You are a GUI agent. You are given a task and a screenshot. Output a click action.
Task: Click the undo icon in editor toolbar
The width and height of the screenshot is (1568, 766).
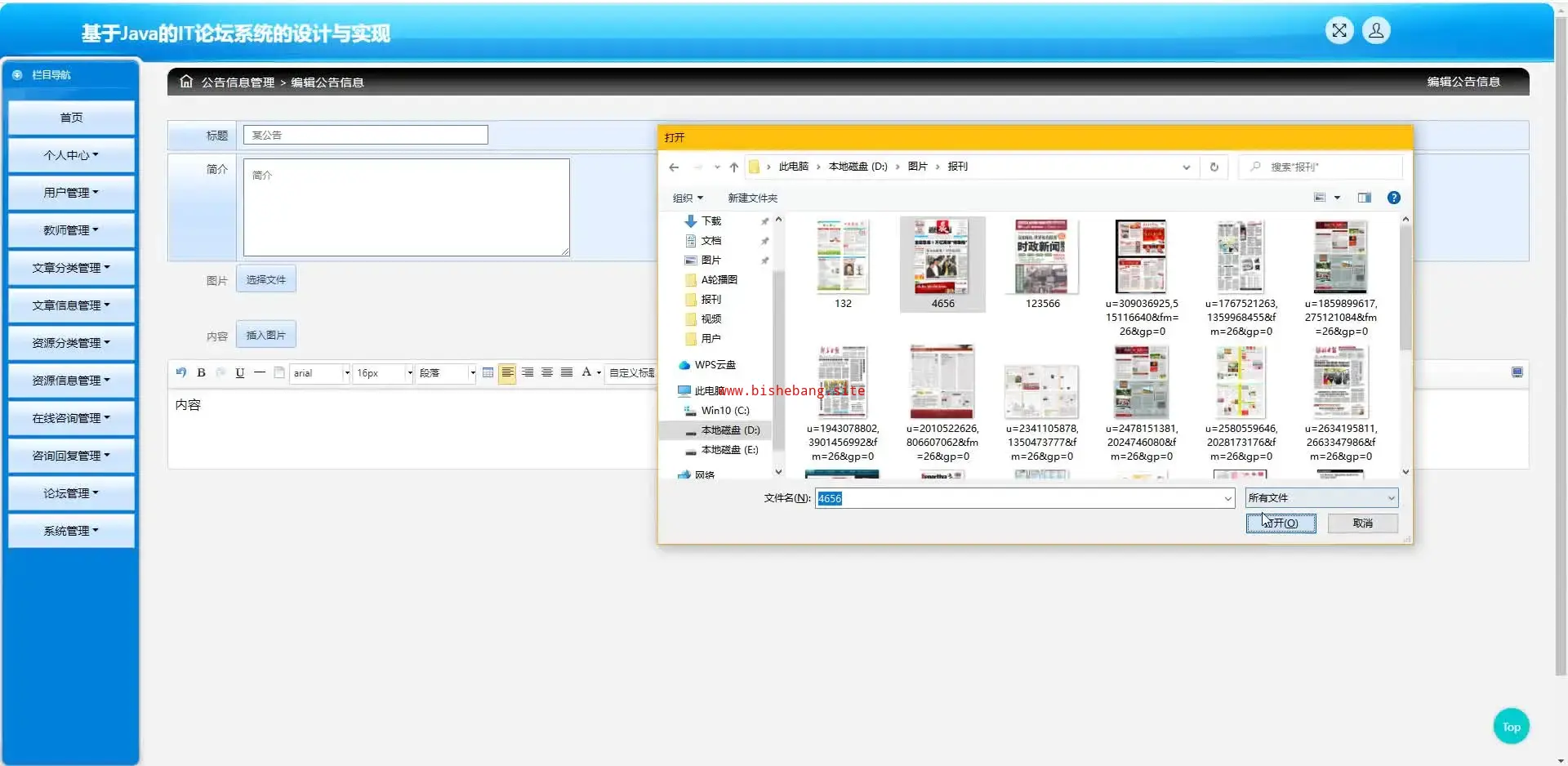coord(181,372)
